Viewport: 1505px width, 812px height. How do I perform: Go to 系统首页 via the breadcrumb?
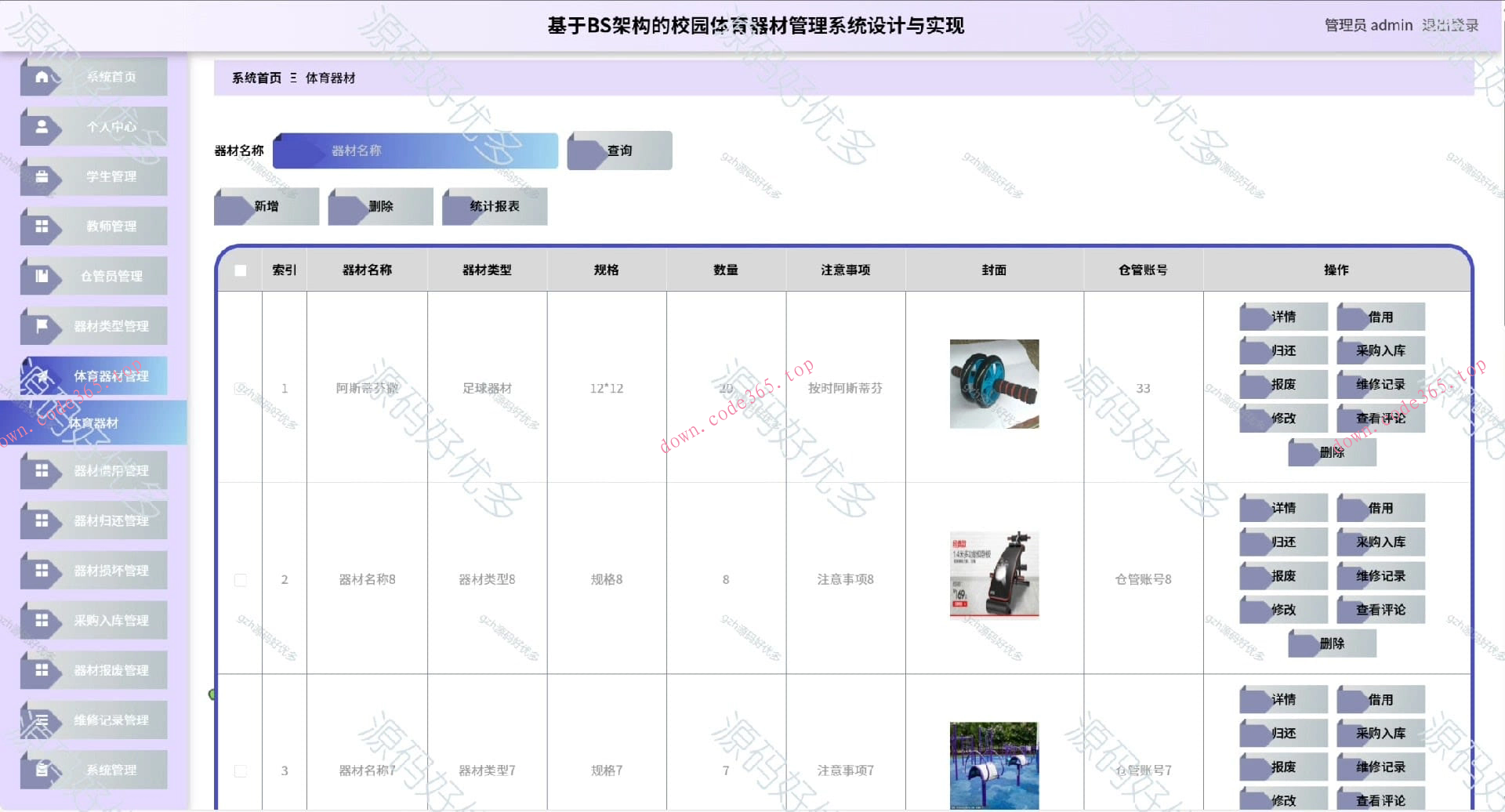coord(256,78)
